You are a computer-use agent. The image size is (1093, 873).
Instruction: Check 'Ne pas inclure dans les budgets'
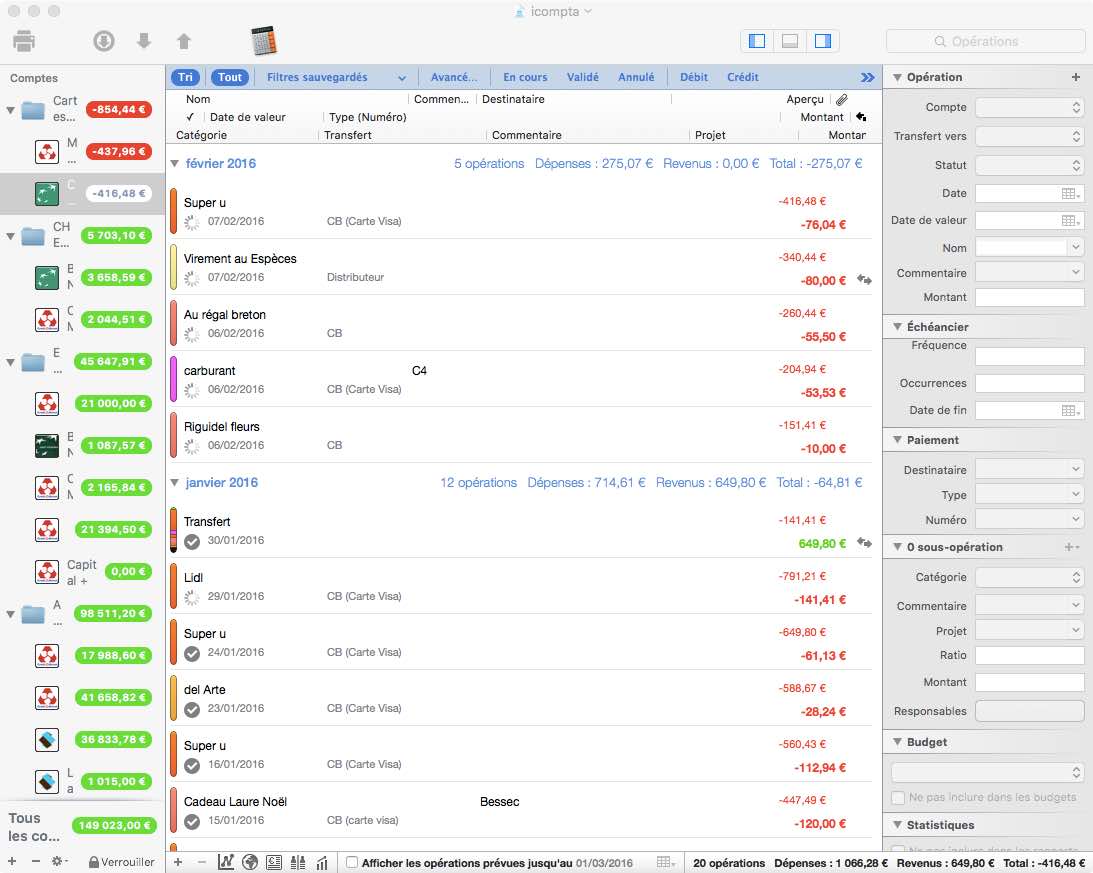pos(898,797)
